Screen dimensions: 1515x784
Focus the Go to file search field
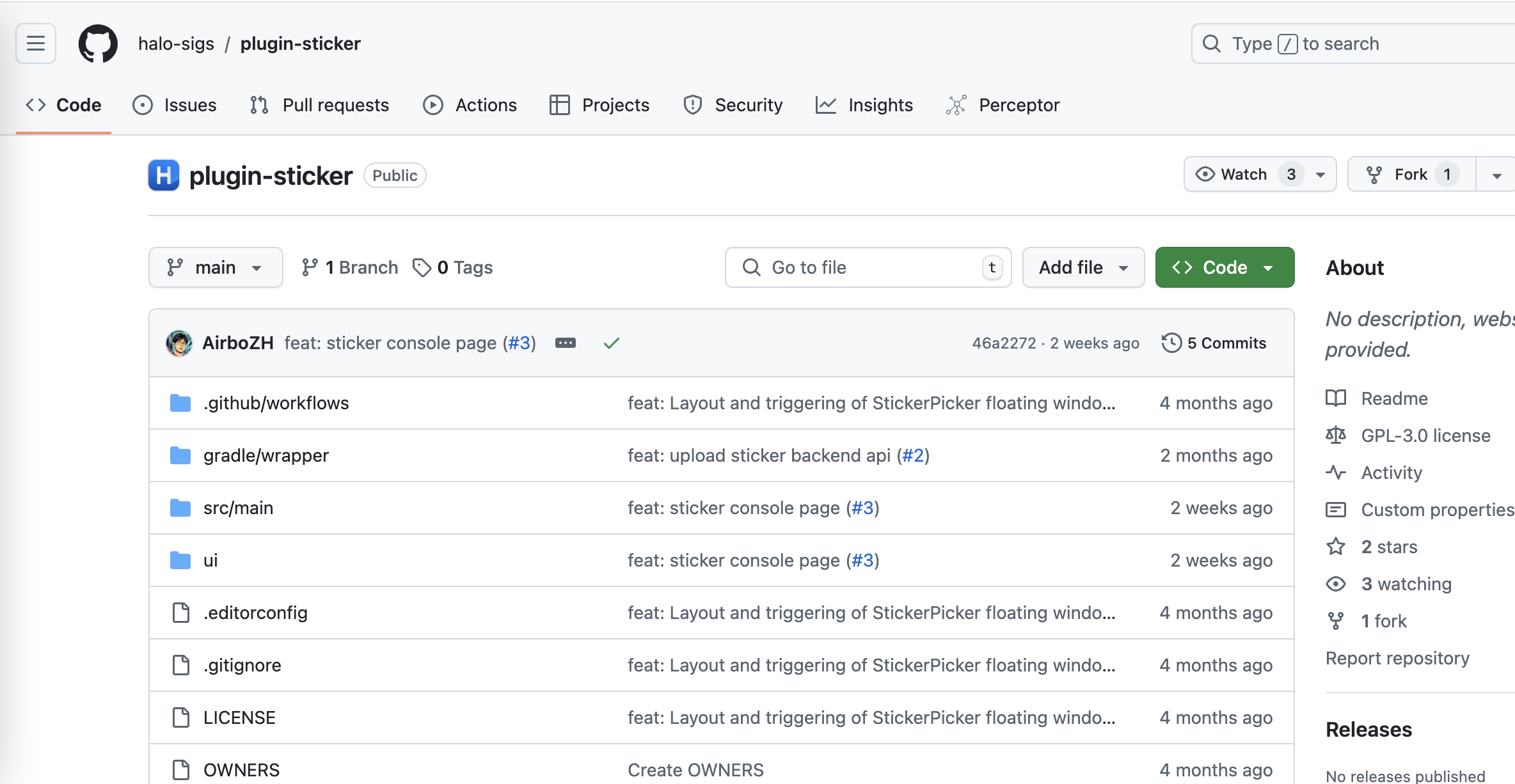tap(868, 267)
